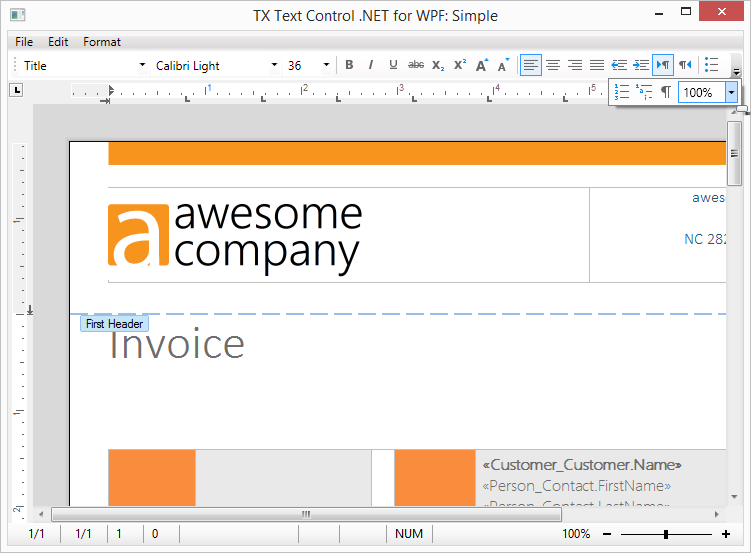
Task: Open the 100% zoom dropdown arrow
Action: click(733, 92)
